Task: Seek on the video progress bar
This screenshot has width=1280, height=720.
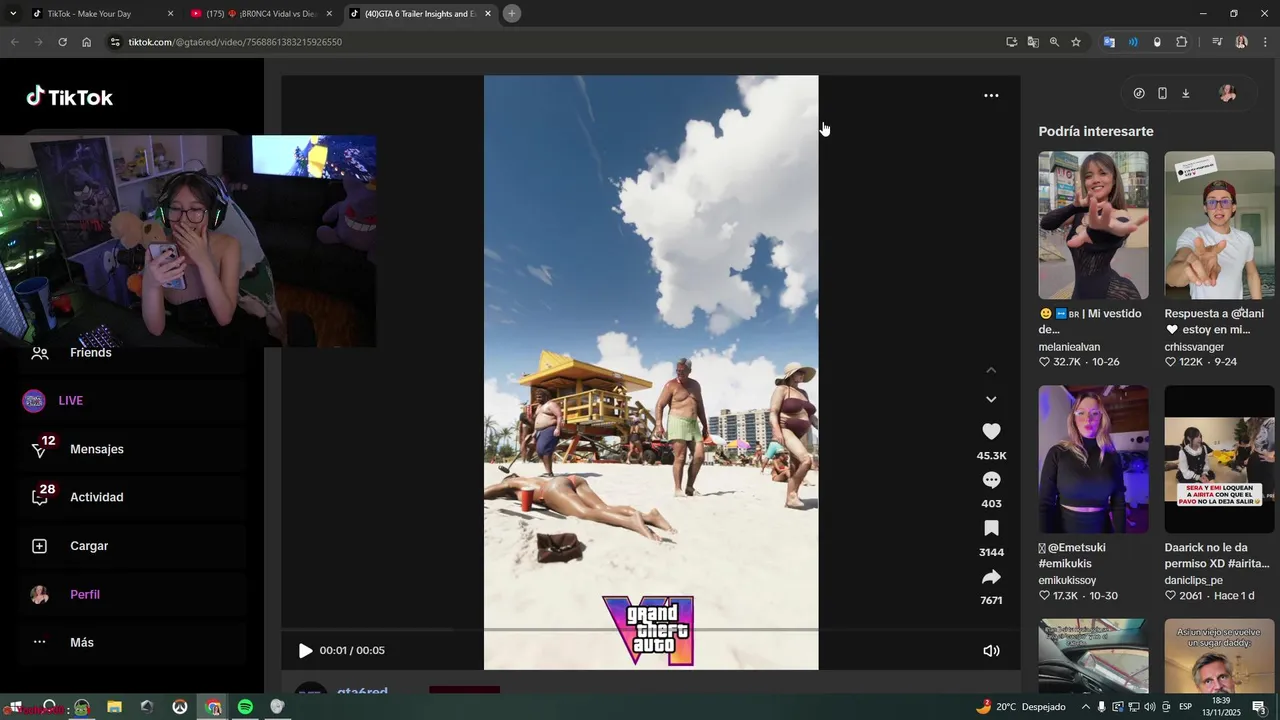Action: click(650, 630)
